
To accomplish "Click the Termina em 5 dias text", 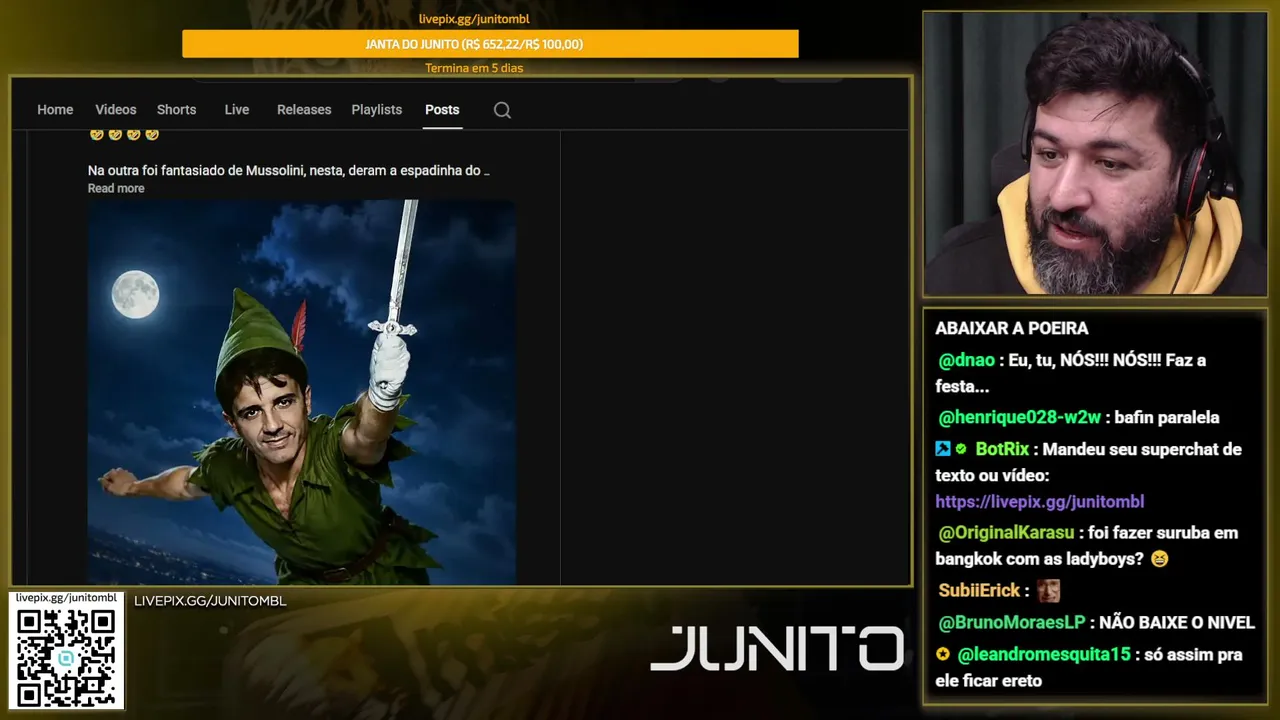I will pyautogui.click(x=474, y=68).
